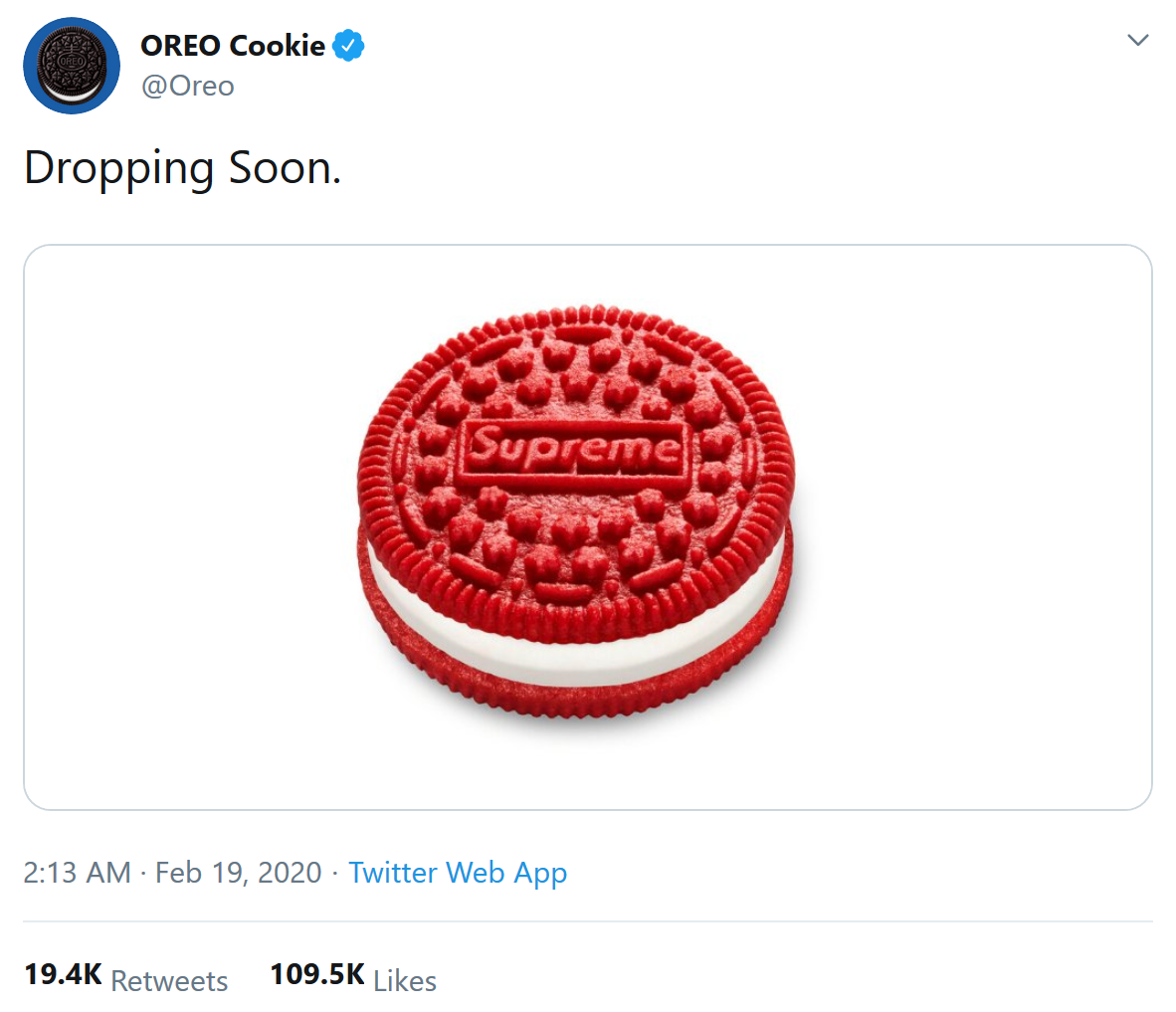The width and height of the screenshot is (1176, 1012).
Task: Click the Supreme logo on the cookie
Action: tap(575, 451)
